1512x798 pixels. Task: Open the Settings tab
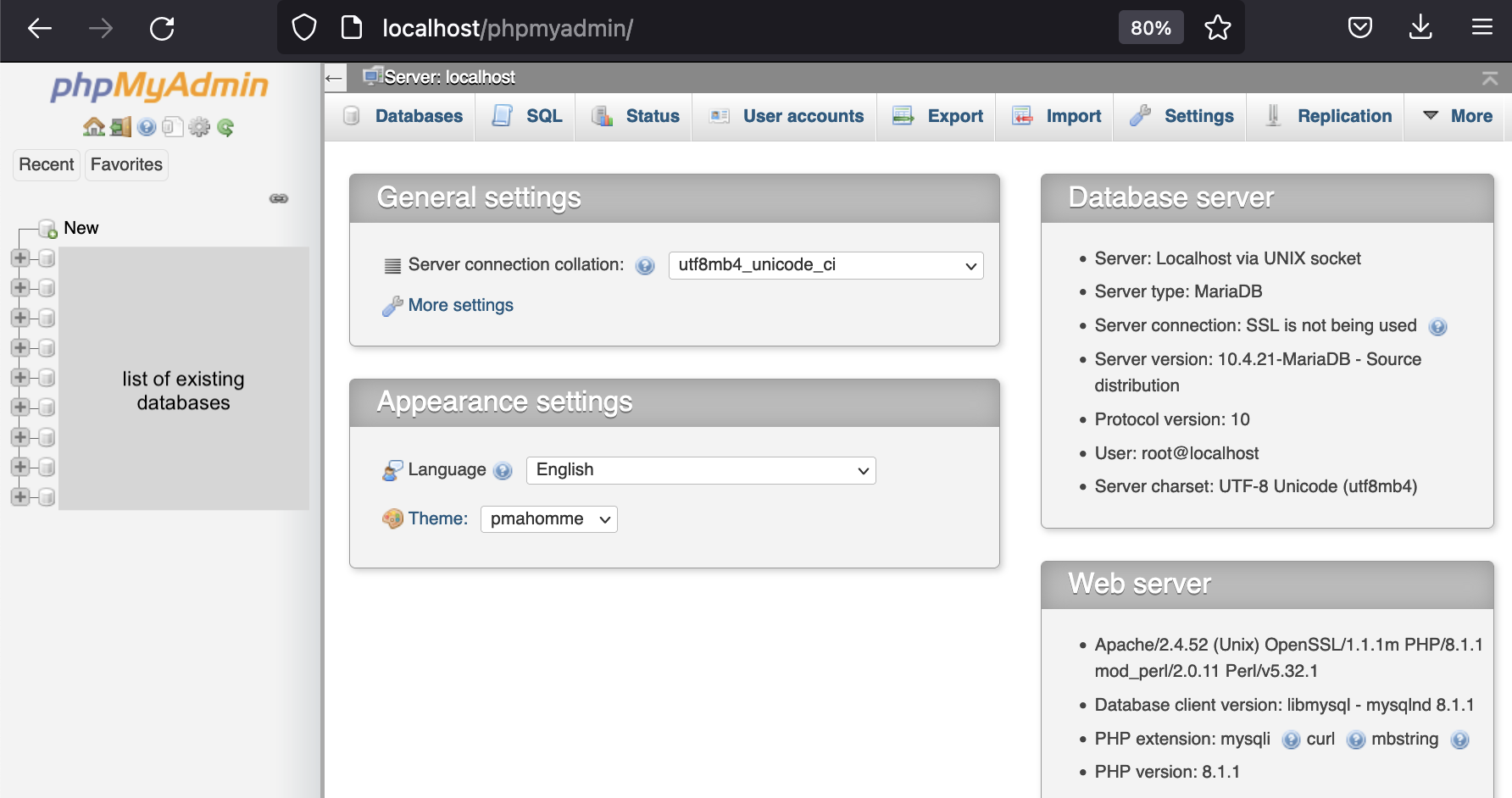[1181, 116]
